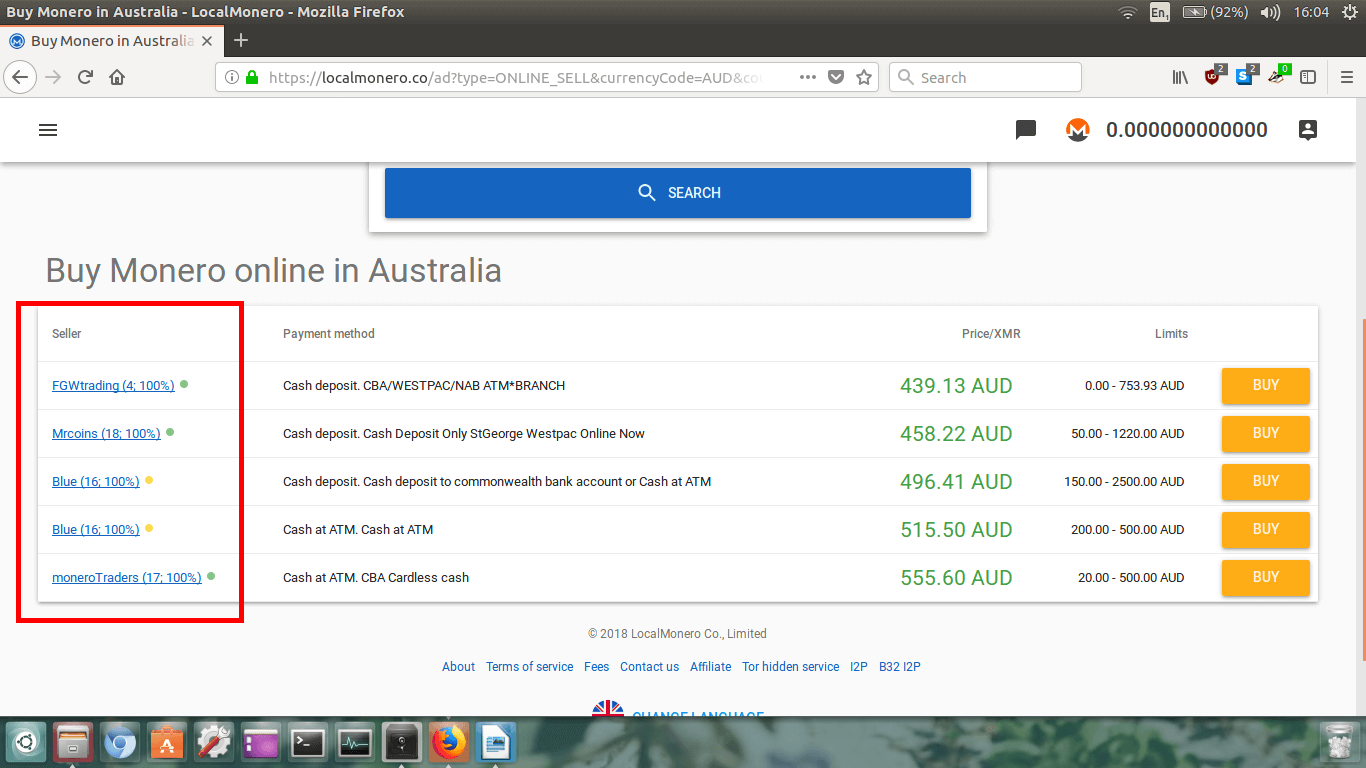The height and width of the screenshot is (768, 1366).
Task: Open the Trash in the dock
Action: pyautogui.click(x=1338, y=743)
